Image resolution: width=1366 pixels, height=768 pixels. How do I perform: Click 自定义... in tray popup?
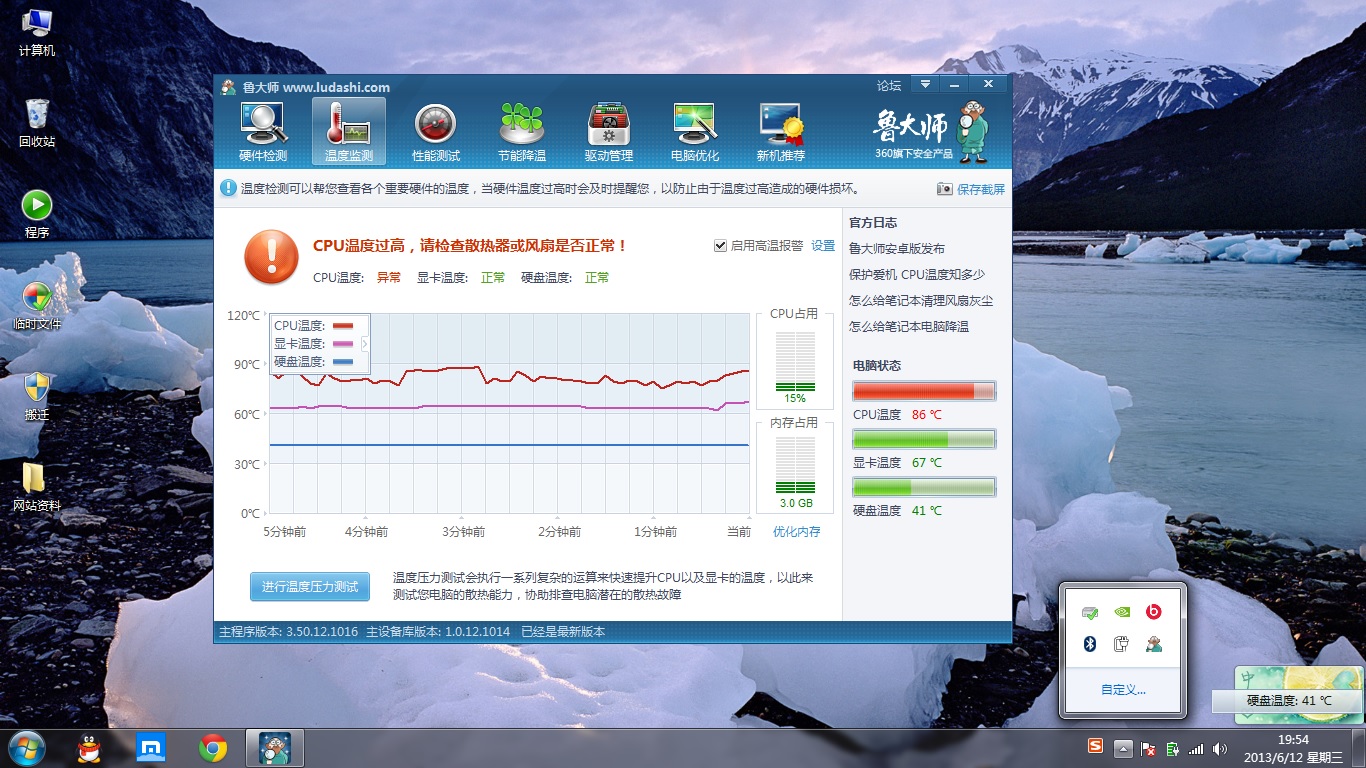click(1123, 689)
